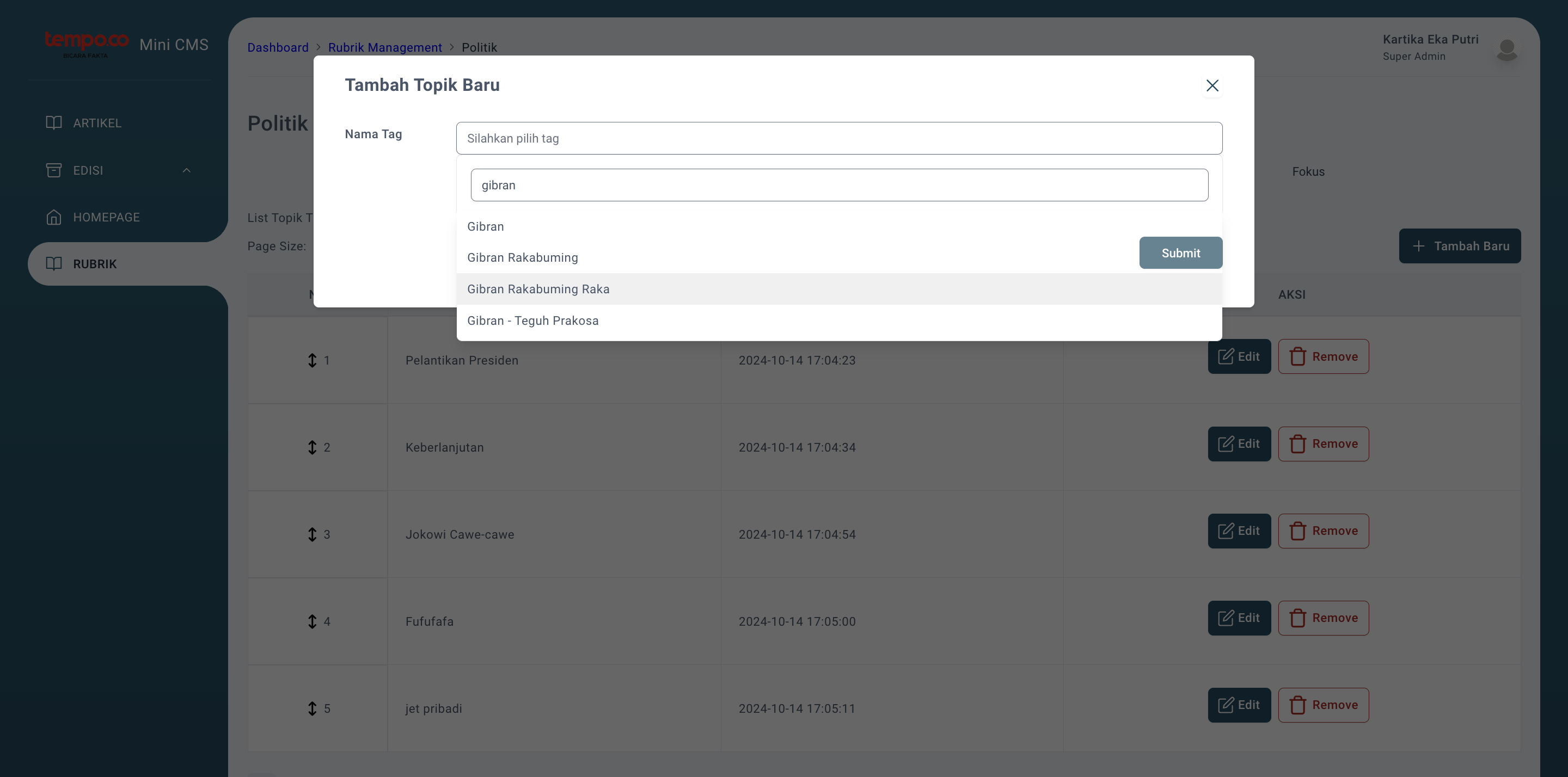Image resolution: width=1568 pixels, height=777 pixels.
Task: Open the Silahkan pilih tag dropdown
Action: 838,138
